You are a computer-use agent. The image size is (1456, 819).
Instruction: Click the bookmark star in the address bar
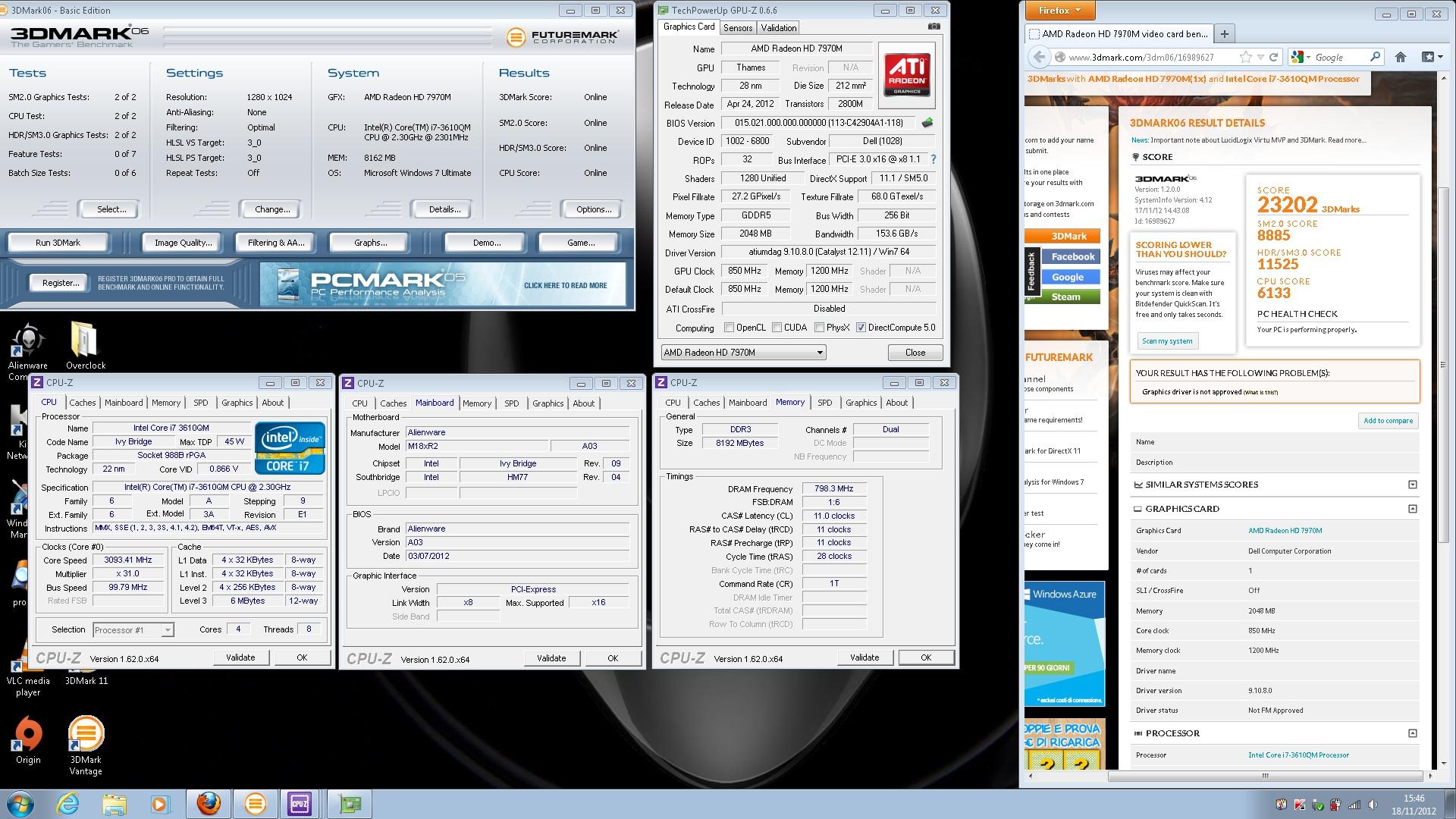(x=1245, y=57)
